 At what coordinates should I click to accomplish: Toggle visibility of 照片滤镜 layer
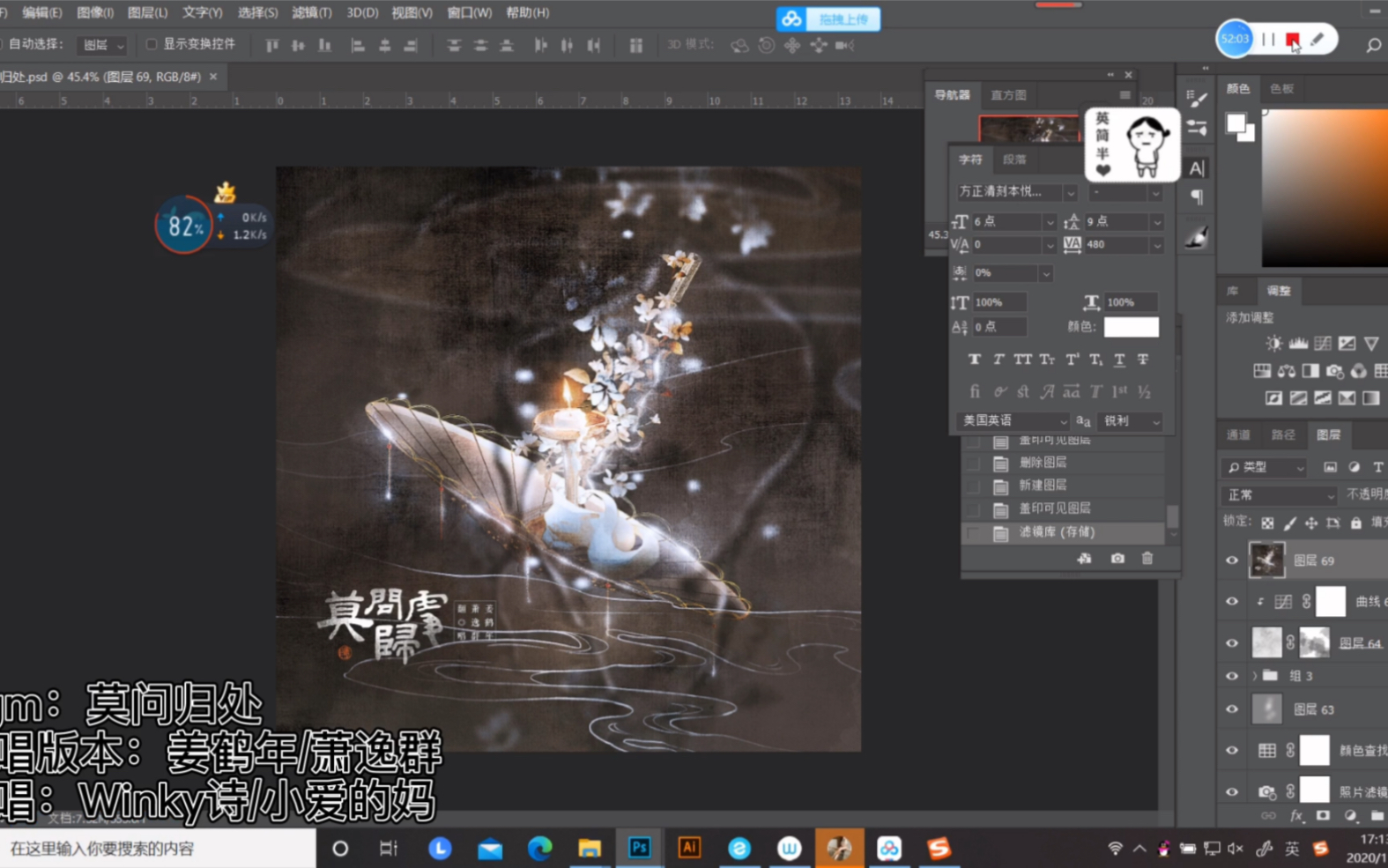point(1232,791)
